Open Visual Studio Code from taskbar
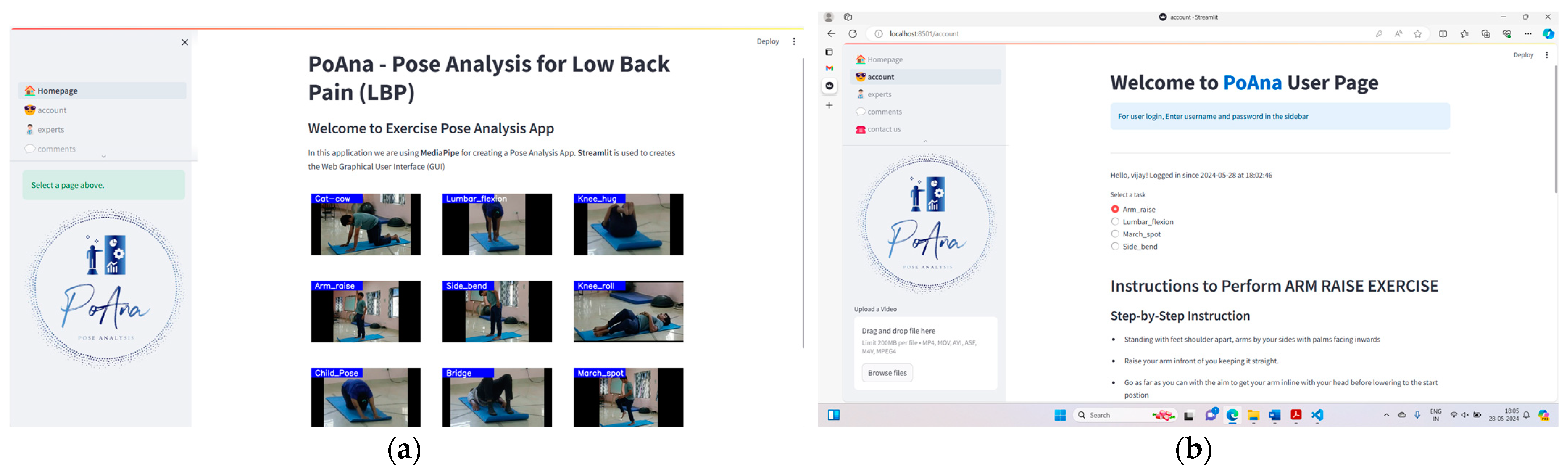 tap(1317, 415)
